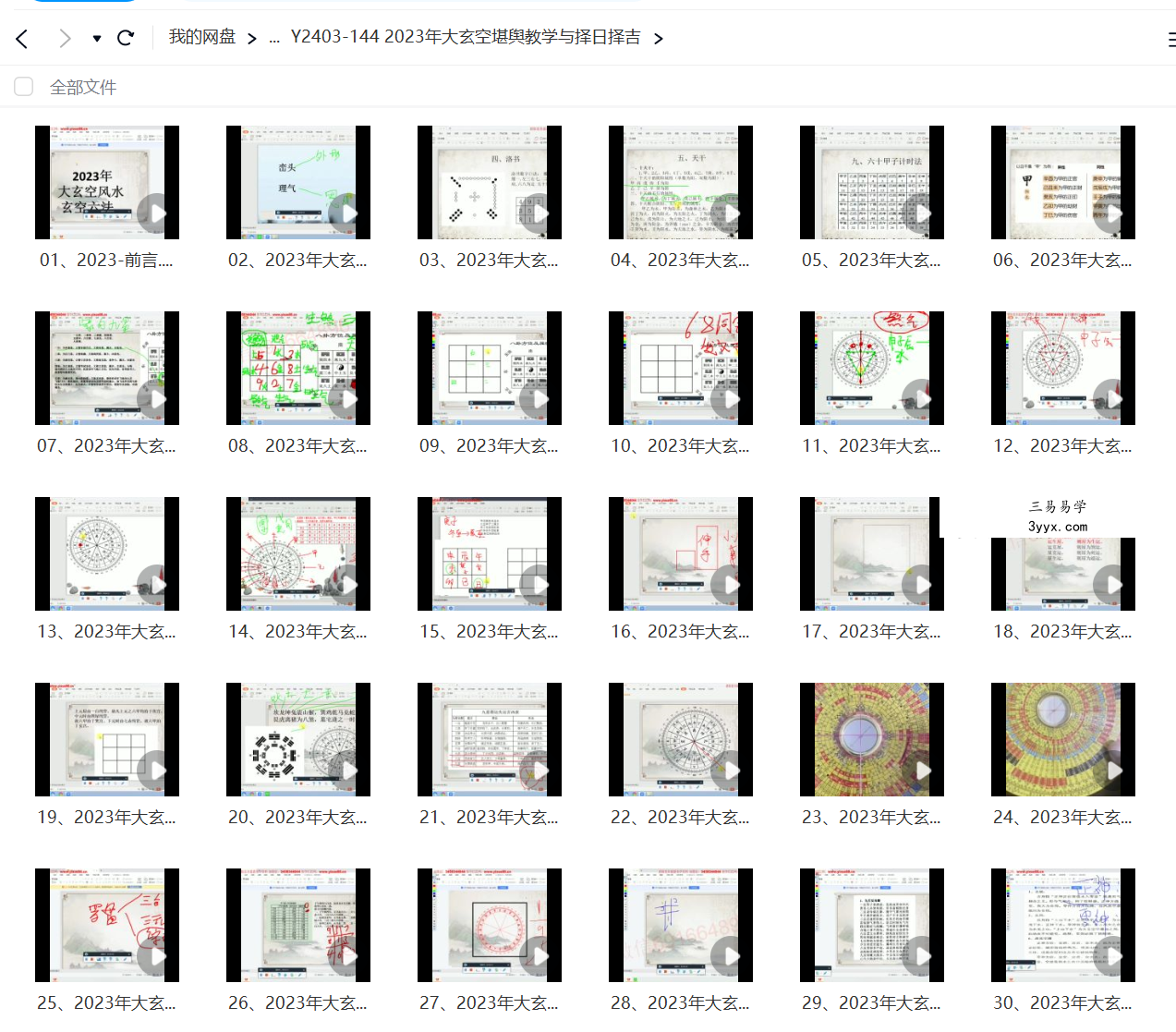Viewport: 1176px width, 1032px height.
Task: Select file name "14、2023年大玄..."
Action: point(297,632)
